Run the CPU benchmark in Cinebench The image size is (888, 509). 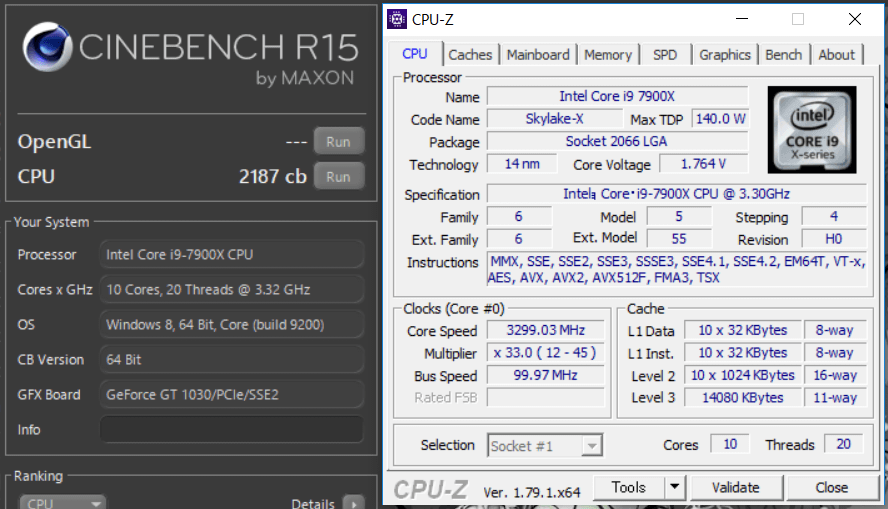338,177
